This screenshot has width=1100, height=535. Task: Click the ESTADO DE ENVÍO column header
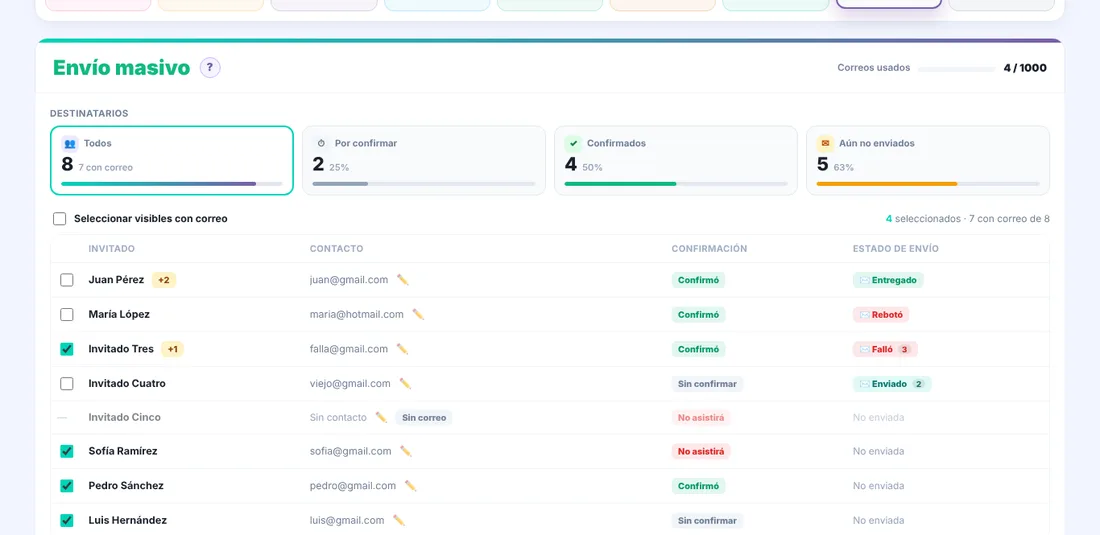point(896,249)
